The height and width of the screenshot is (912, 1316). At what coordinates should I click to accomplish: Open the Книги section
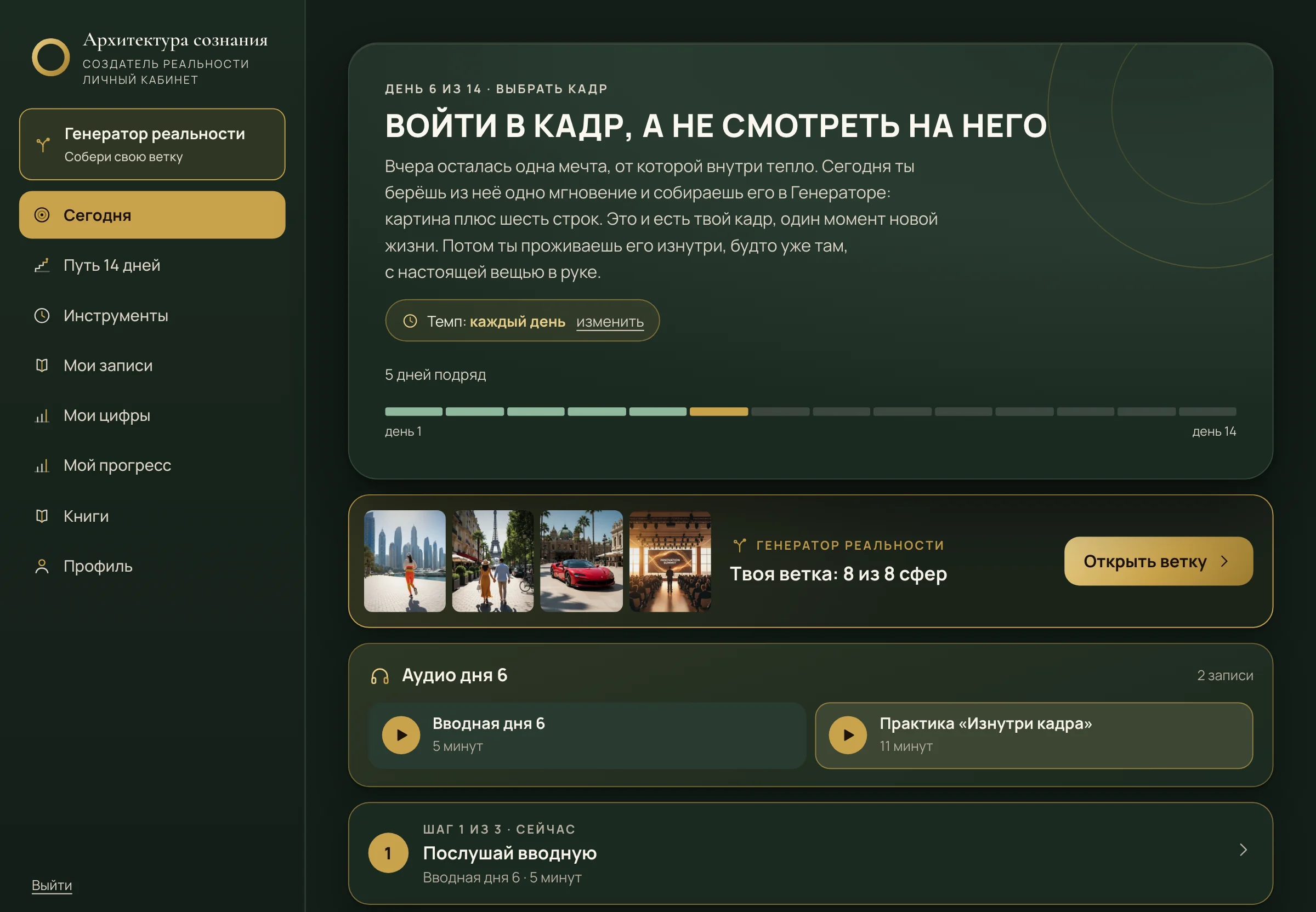(152, 516)
